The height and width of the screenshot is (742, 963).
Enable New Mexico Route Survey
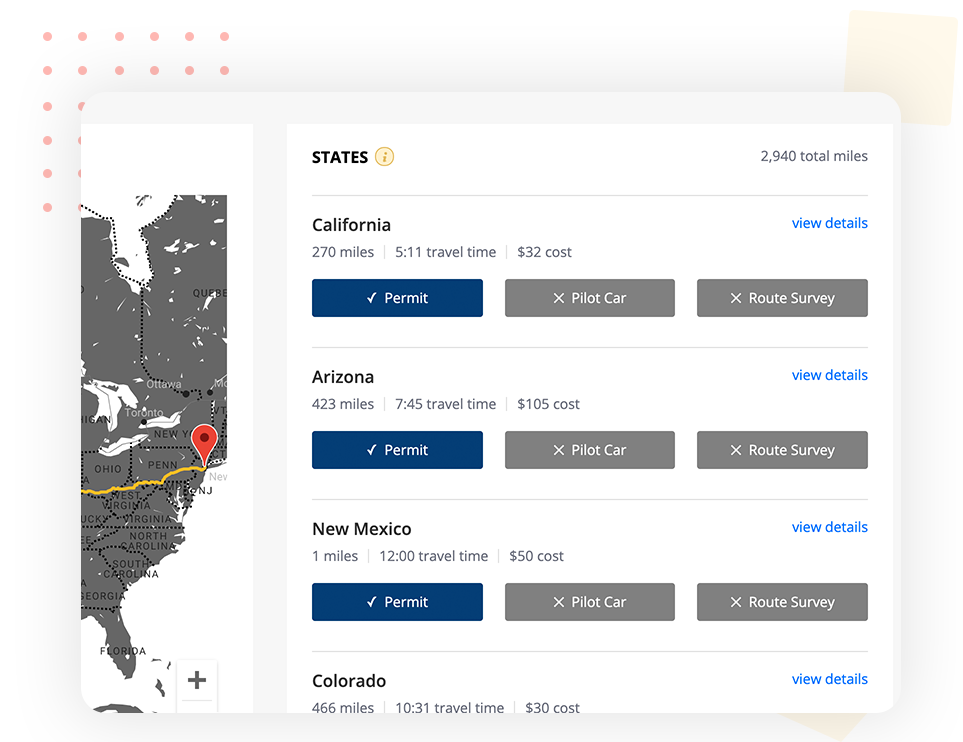[782, 602]
